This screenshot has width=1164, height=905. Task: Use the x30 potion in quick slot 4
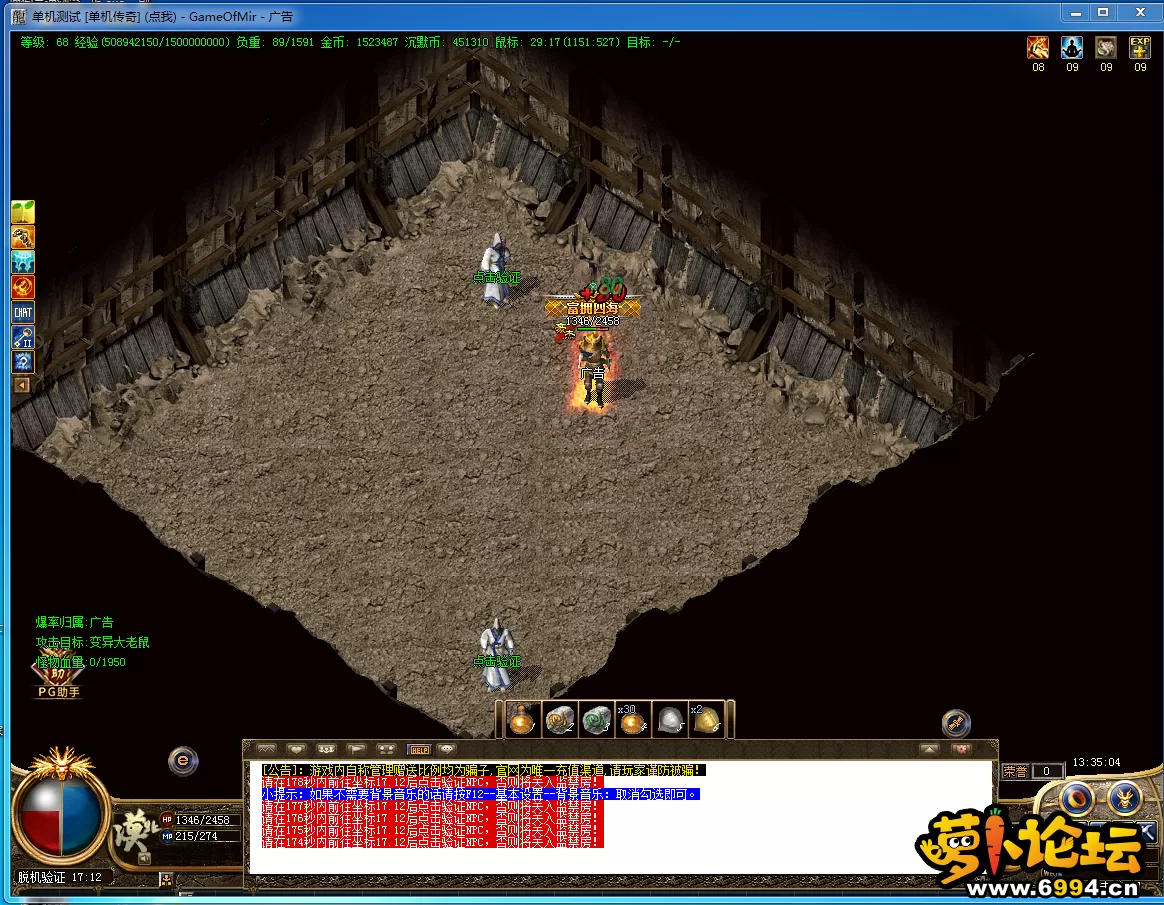pyautogui.click(x=633, y=719)
